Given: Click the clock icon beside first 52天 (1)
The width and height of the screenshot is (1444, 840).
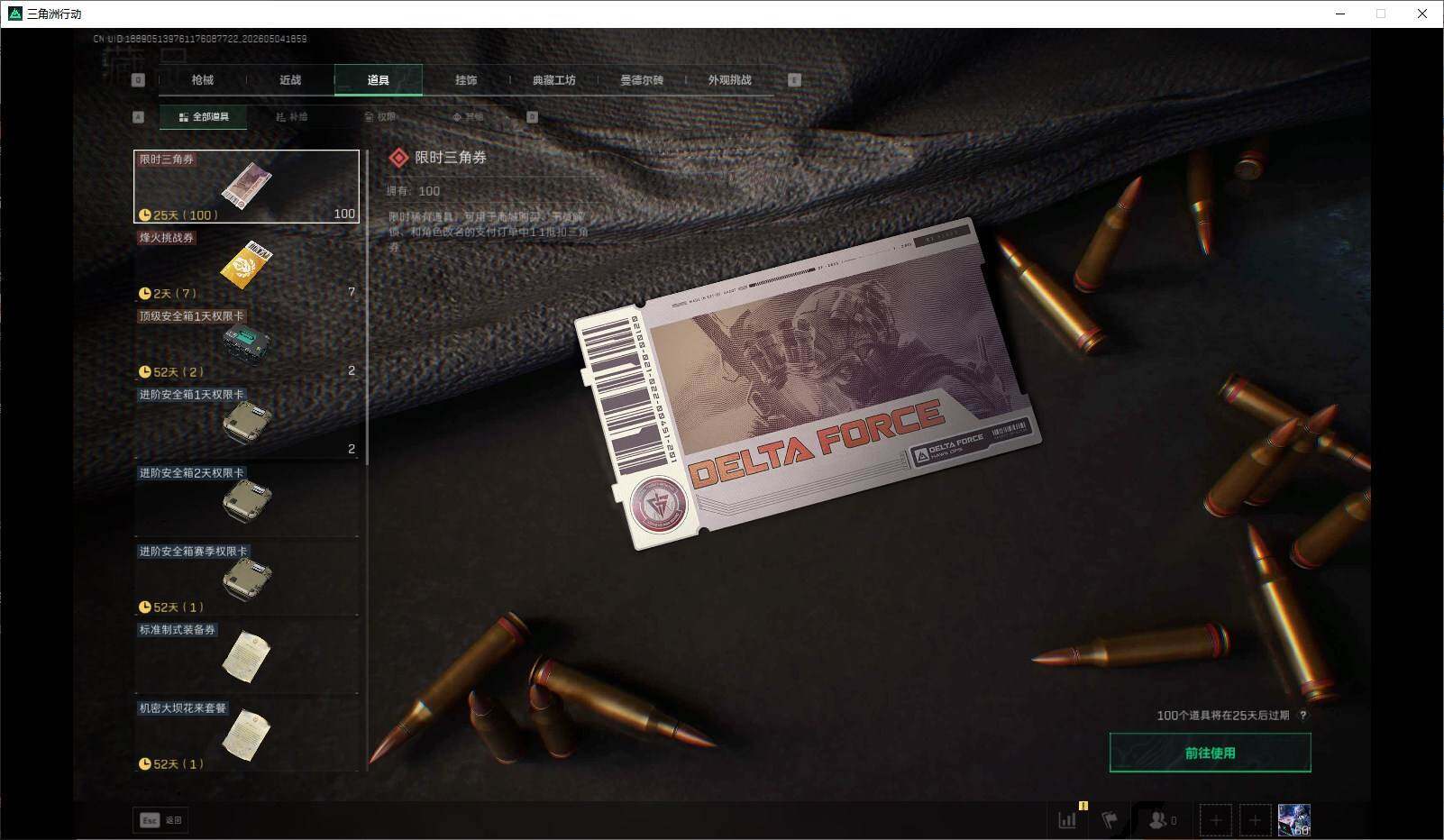Looking at the screenshot, I should click(x=144, y=607).
